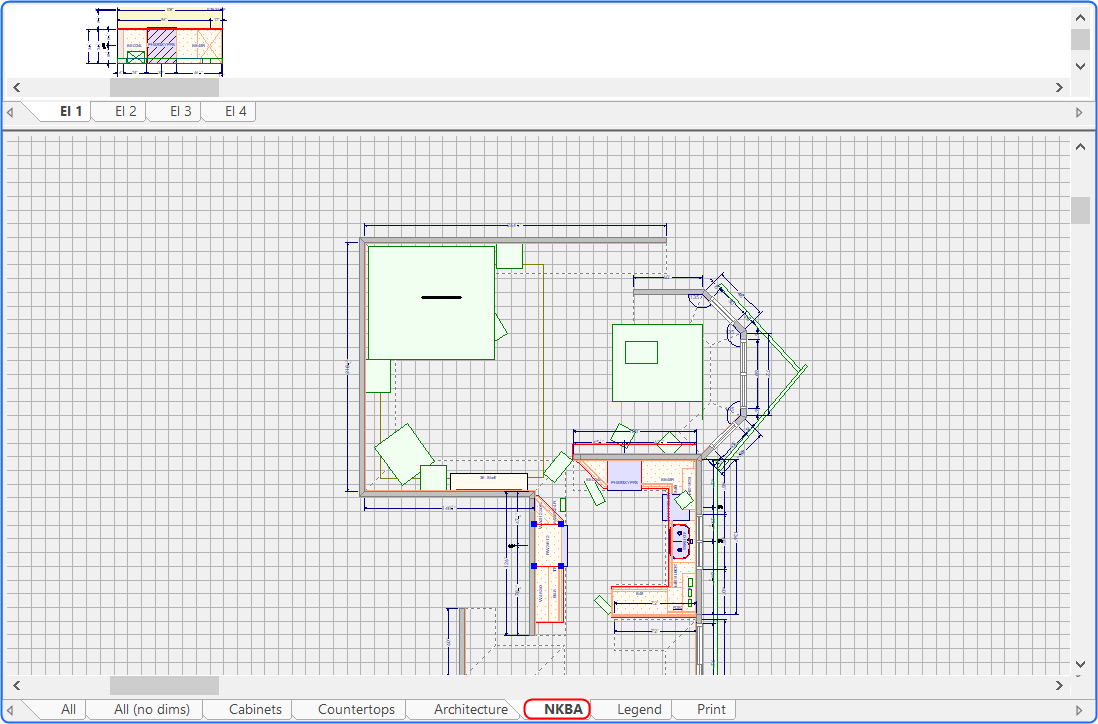Open the Countertops tab
Viewport: 1098px width, 724px height.
point(356,709)
